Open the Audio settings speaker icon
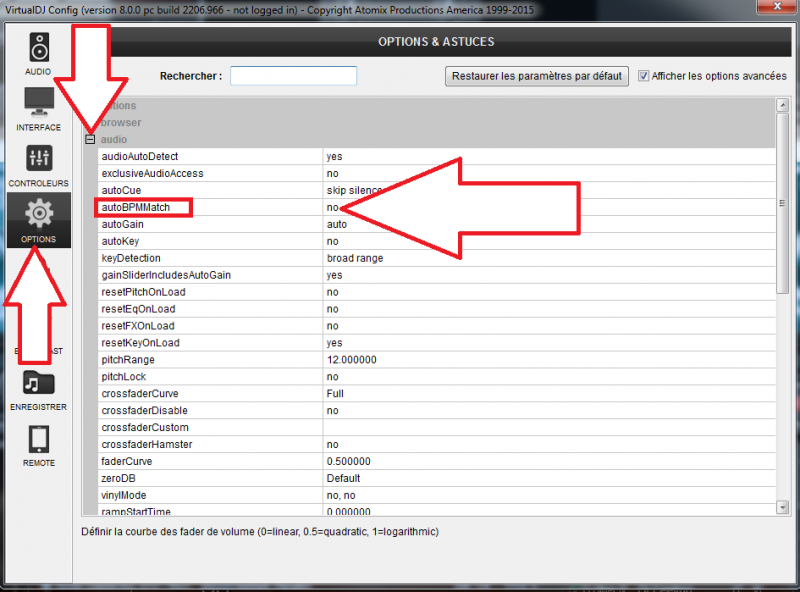The image size is (800, 592). point(39,47)
